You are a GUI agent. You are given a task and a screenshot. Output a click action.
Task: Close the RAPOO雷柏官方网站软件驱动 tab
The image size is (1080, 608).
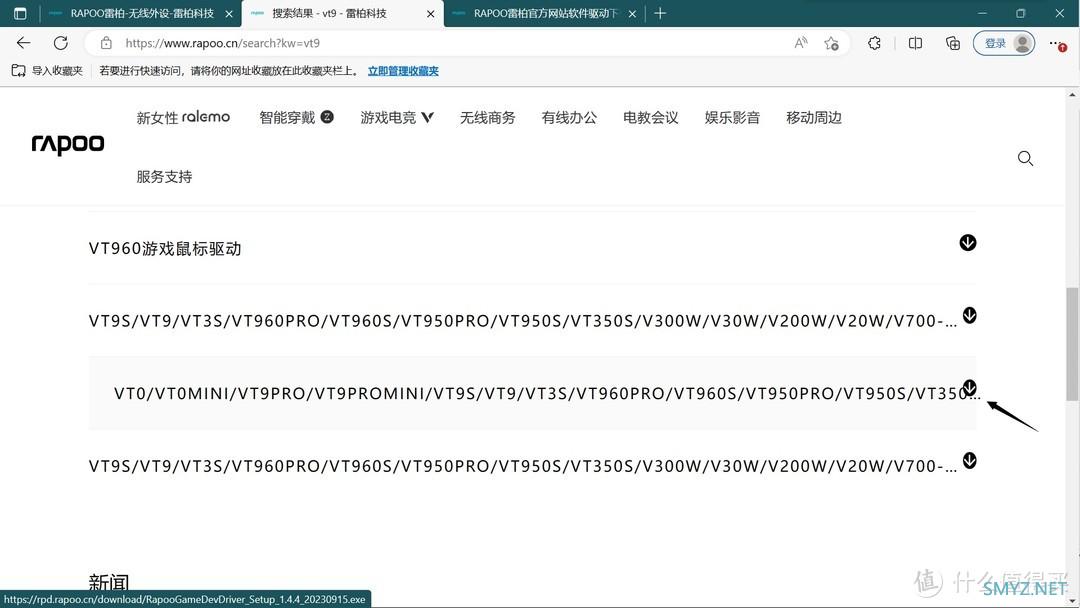[632, 14]
